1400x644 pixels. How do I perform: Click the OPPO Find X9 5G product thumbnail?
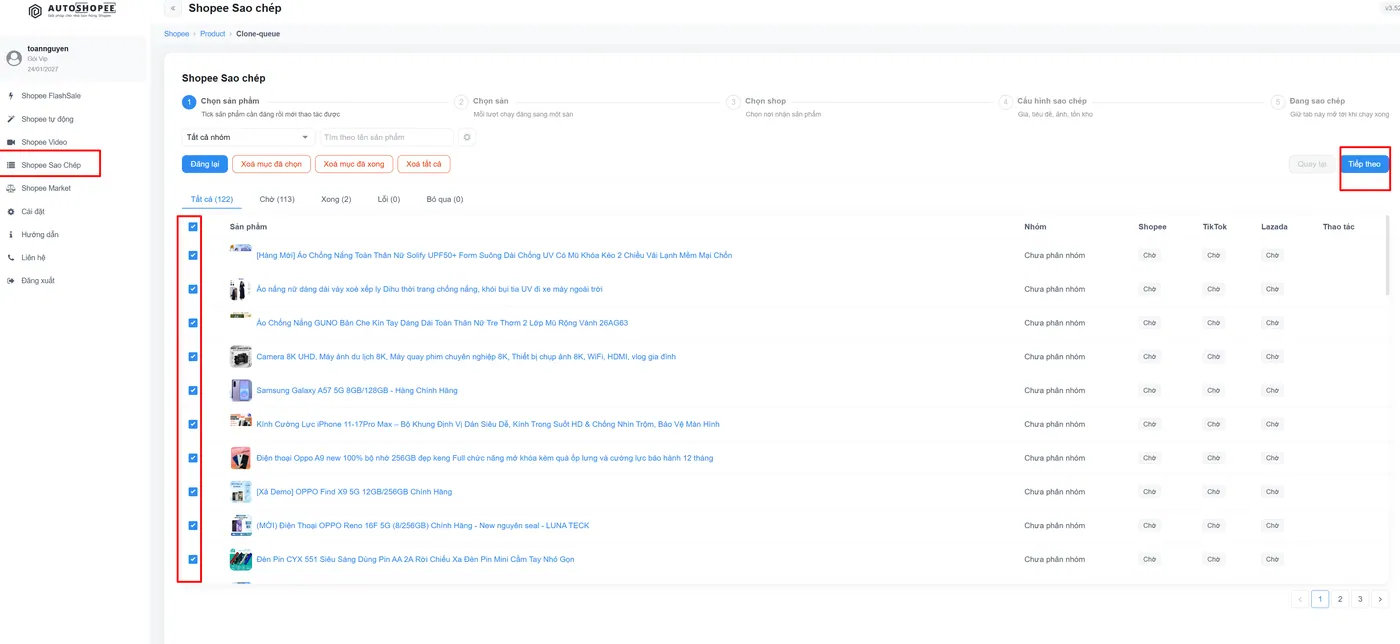tap(241, 492)
